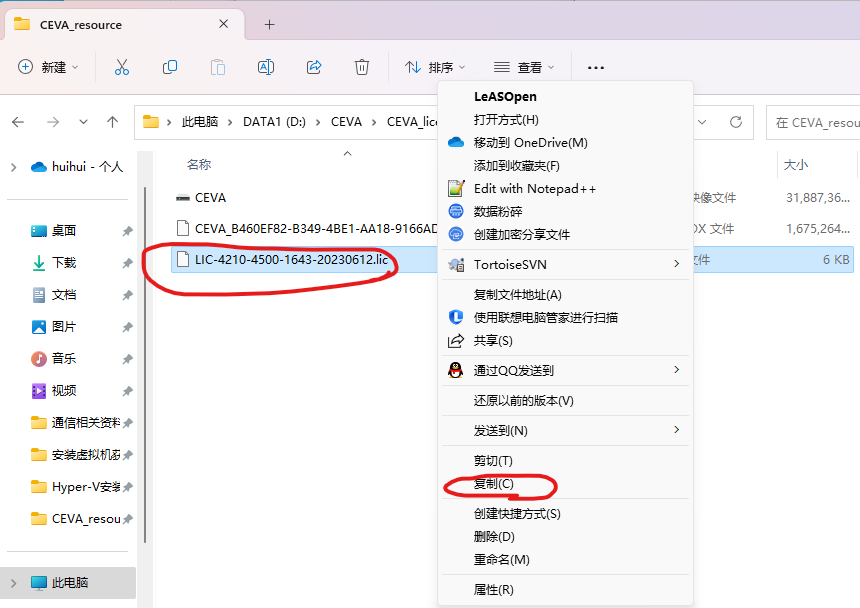This screenshot has height=608, width=860.
Task: Go forward with the right arrow
Action: coord(53,122)
